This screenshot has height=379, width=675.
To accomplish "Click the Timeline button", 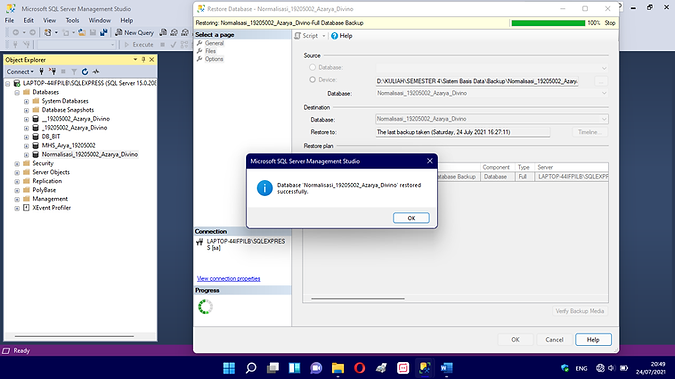I will click(590, 132).
